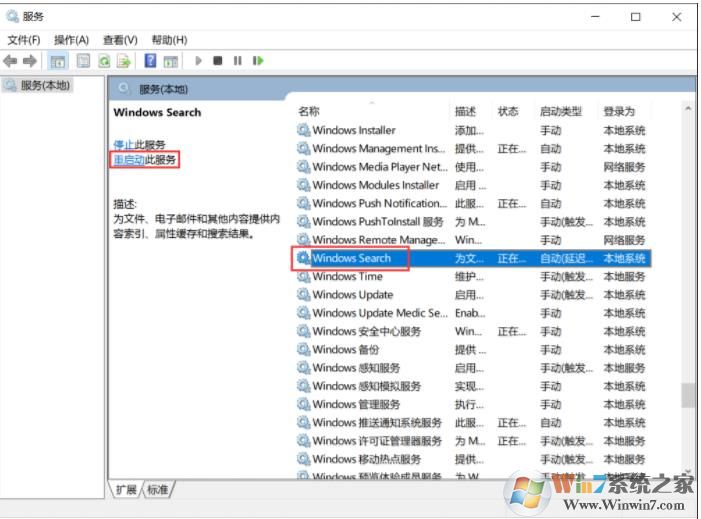This screenshot has height=519, width=701.
Task: Click the services list scrollbar thumb
Action: coord(688,395)
